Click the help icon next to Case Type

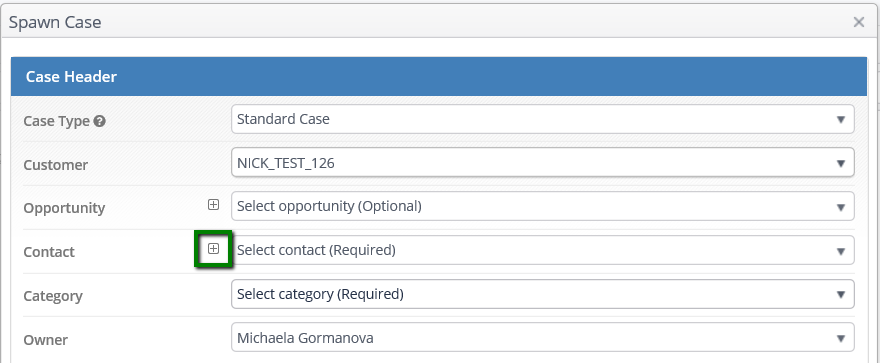pyautogui.click(x=99, y=121)
